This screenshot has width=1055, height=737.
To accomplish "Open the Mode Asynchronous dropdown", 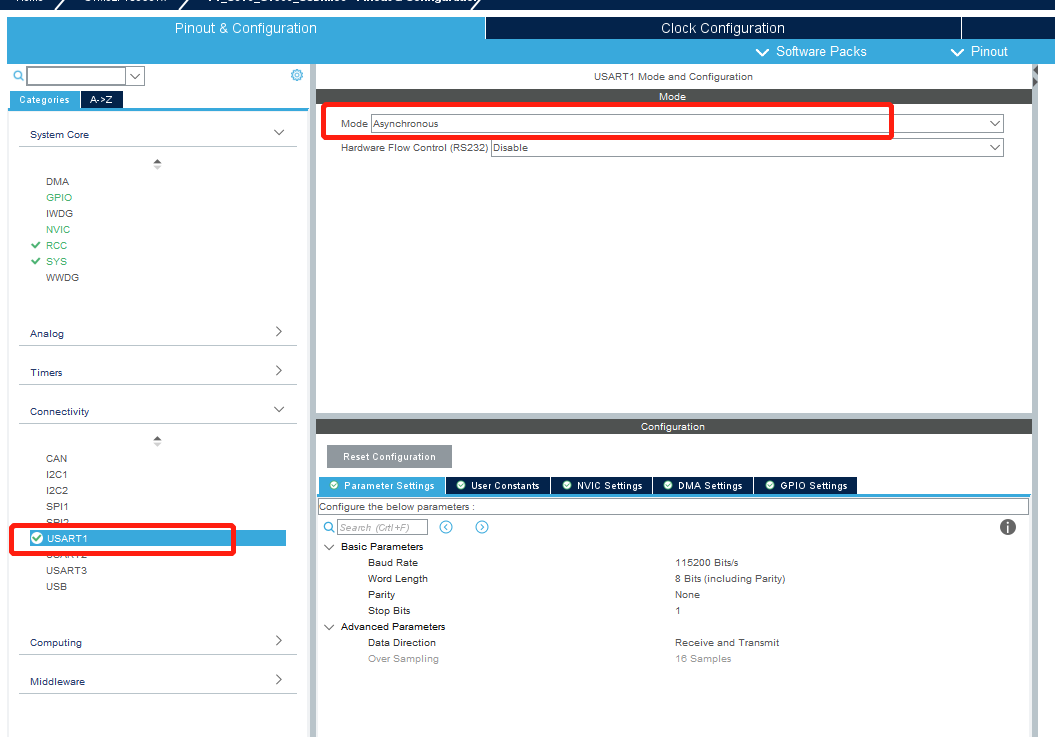I will coord(994,123).
